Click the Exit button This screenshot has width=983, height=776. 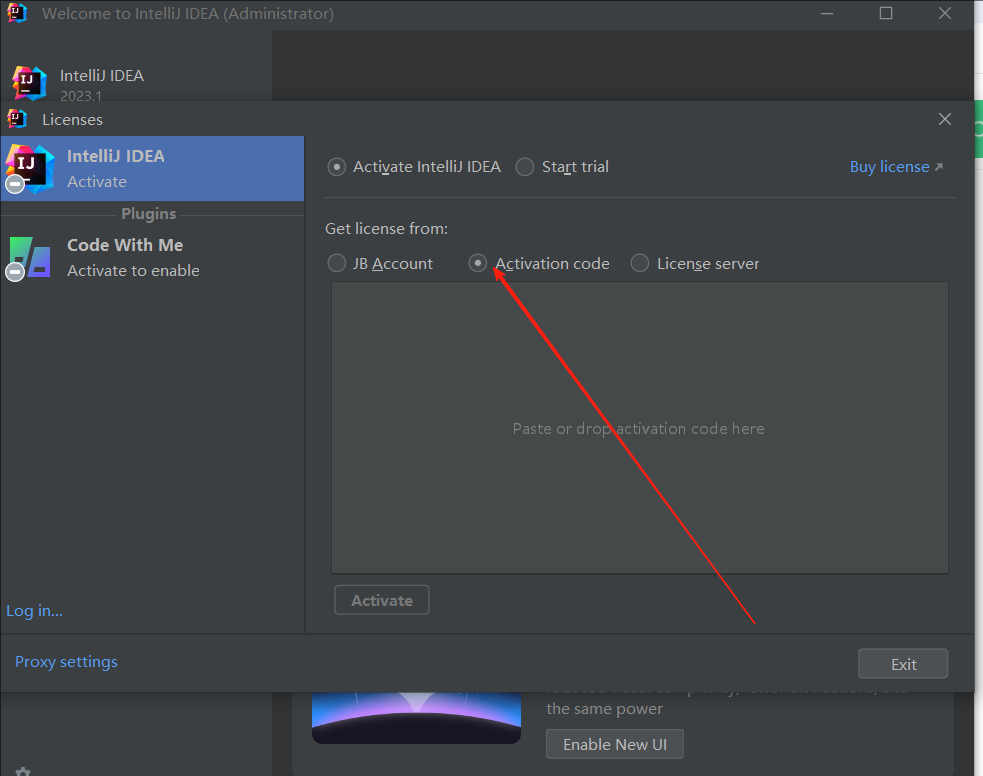tap(903, 664)
